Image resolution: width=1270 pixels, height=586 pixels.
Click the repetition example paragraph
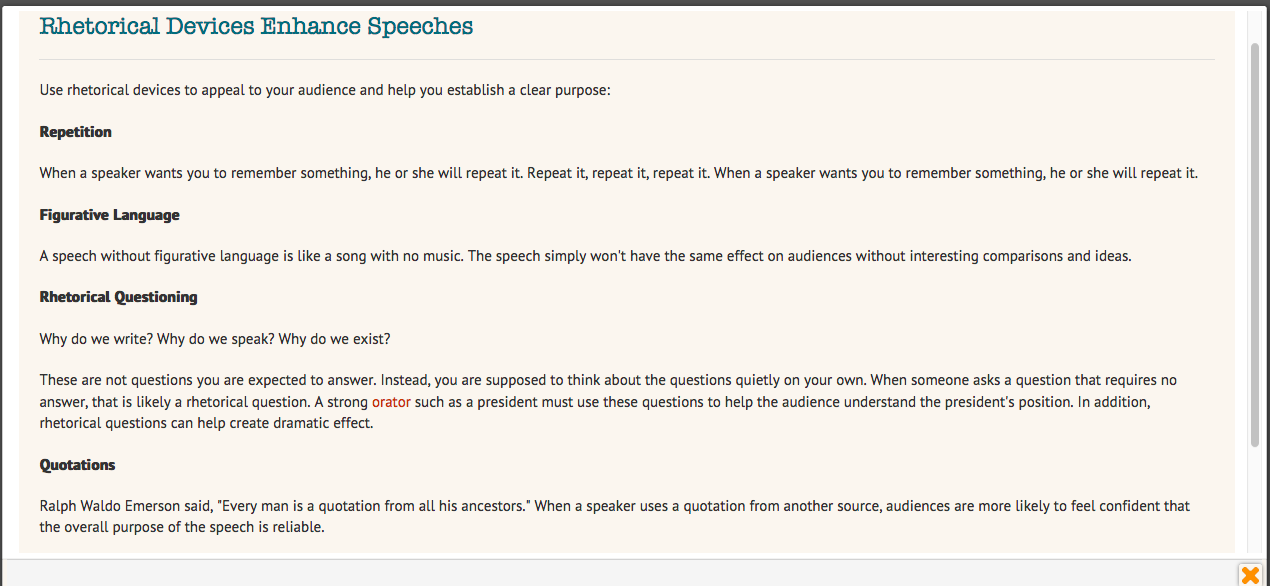(x=619, y=173)
